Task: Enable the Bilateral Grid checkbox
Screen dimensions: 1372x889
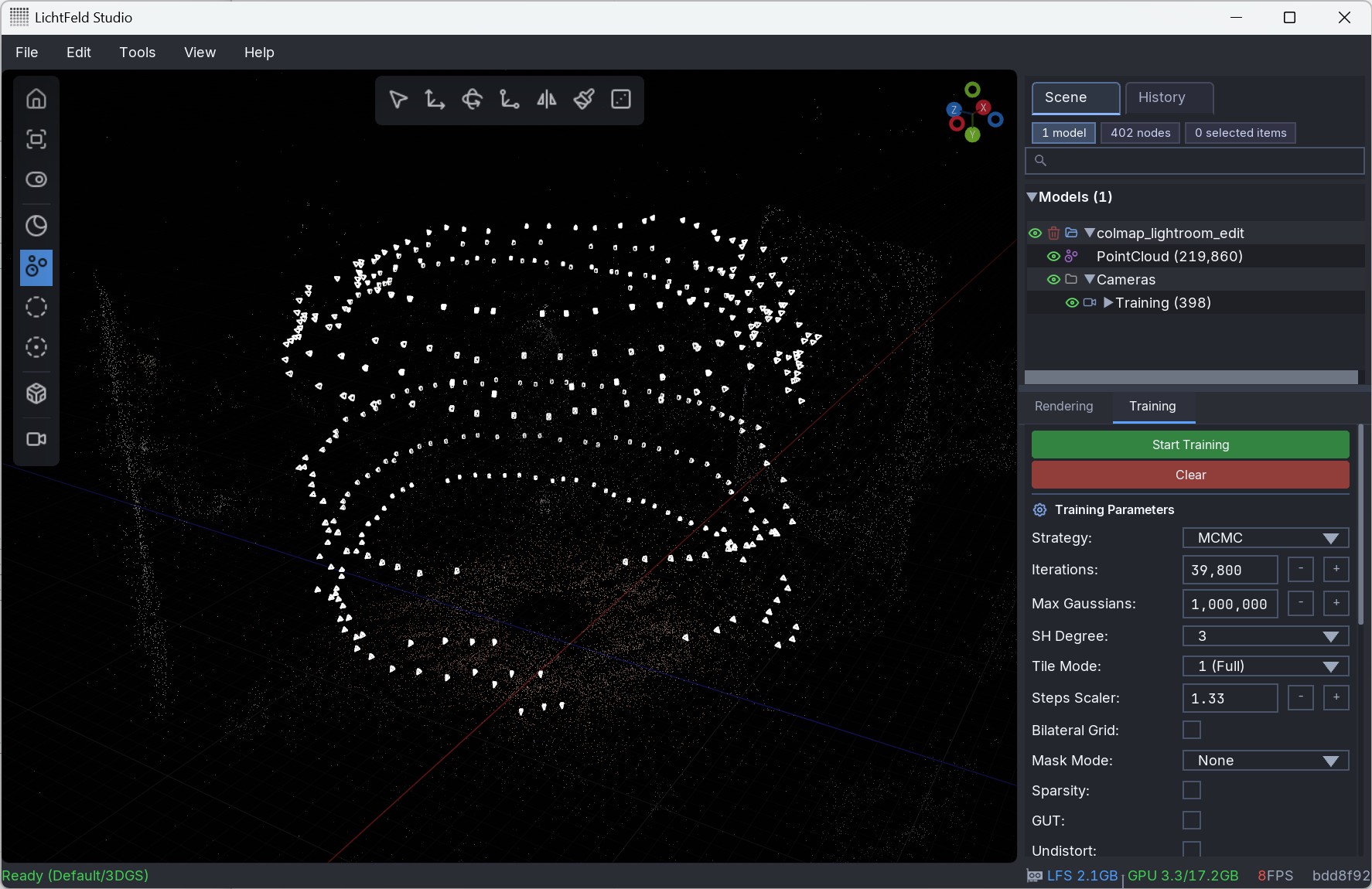Action: [1192, 730]
